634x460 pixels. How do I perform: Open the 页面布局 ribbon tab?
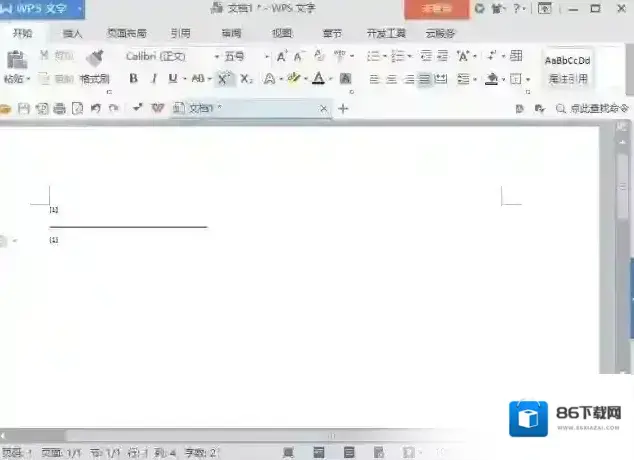point(127,33)
